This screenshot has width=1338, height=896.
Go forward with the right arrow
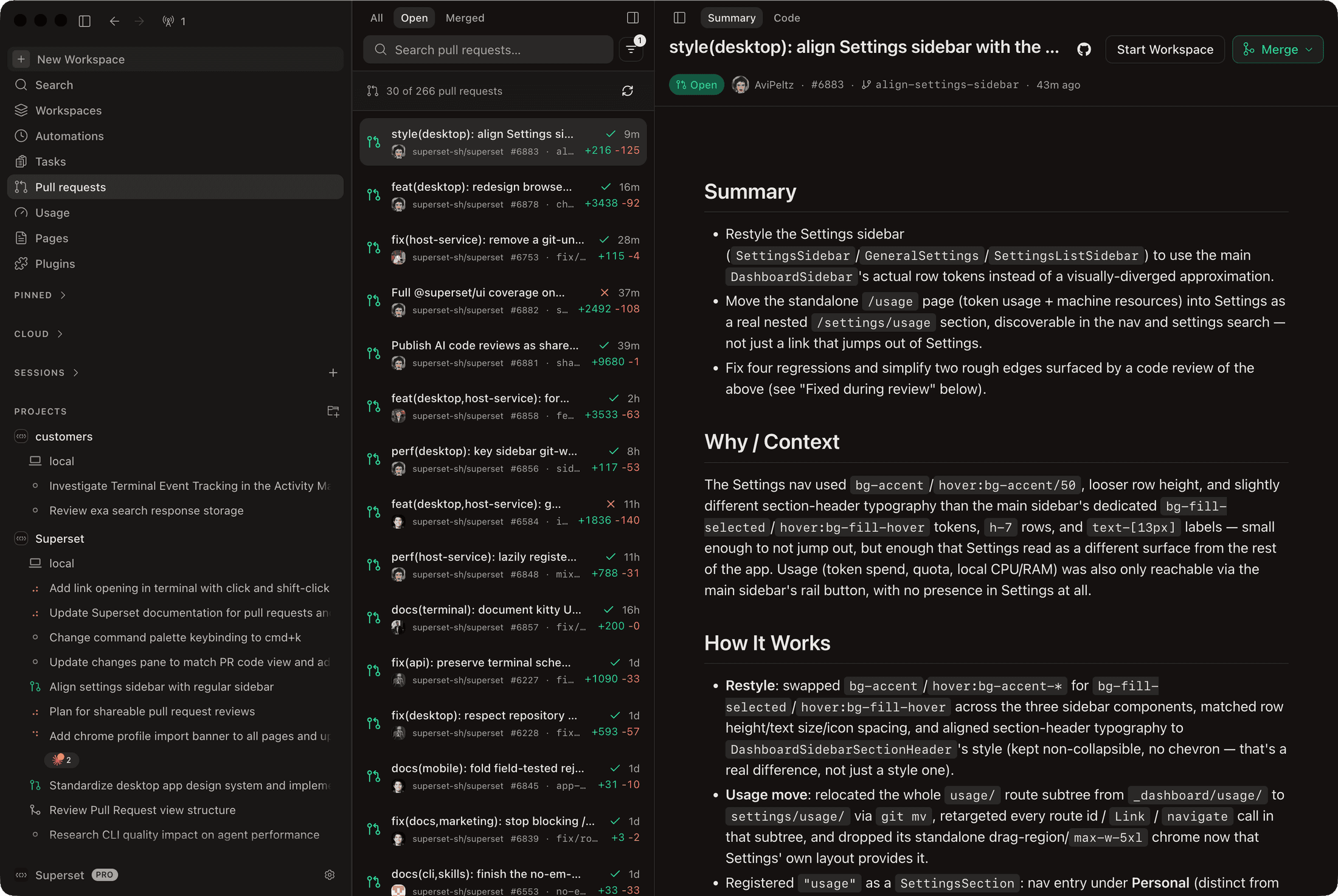pyautogui.click(x=139, y=21)
